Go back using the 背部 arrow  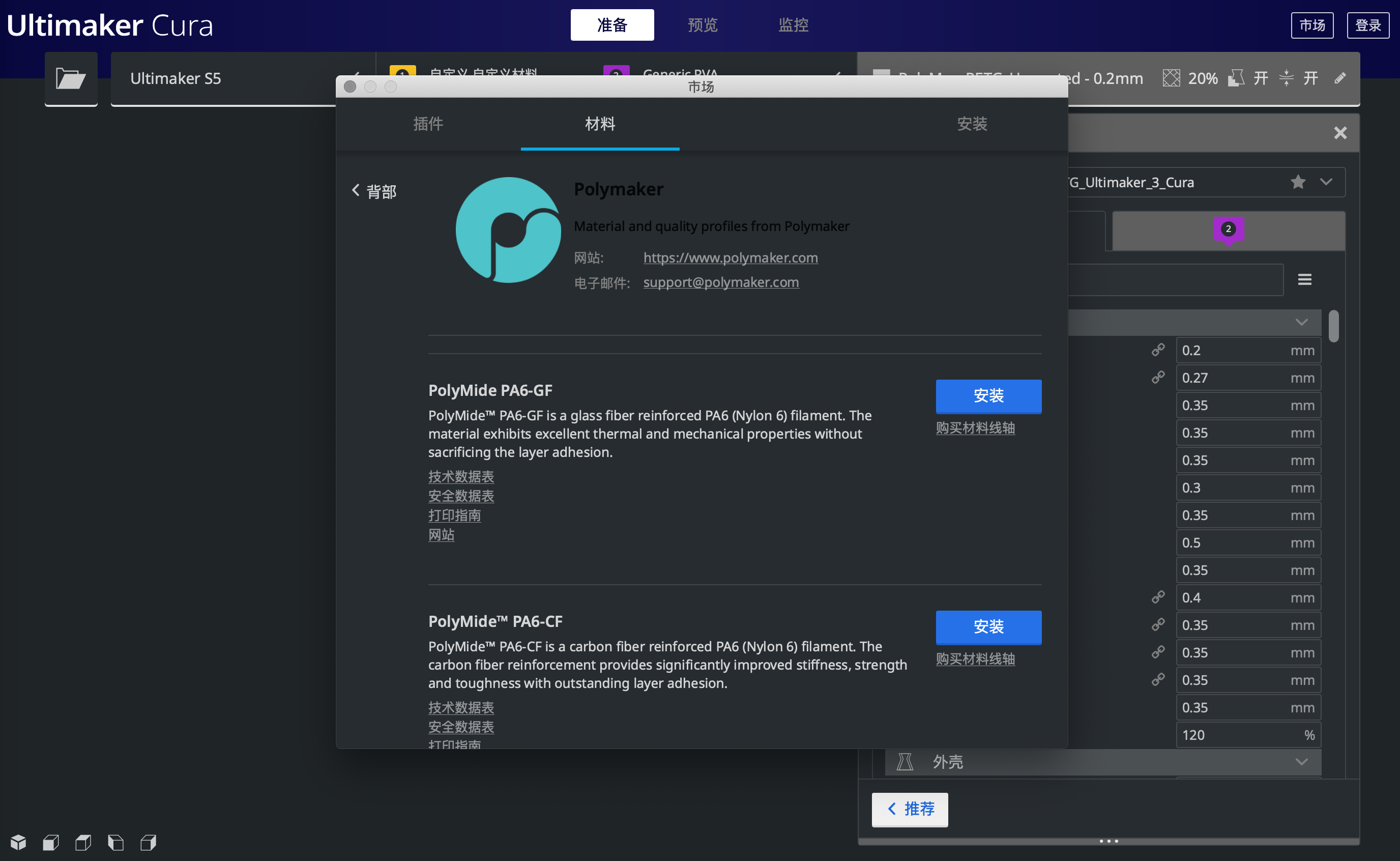tap(374, 191)
